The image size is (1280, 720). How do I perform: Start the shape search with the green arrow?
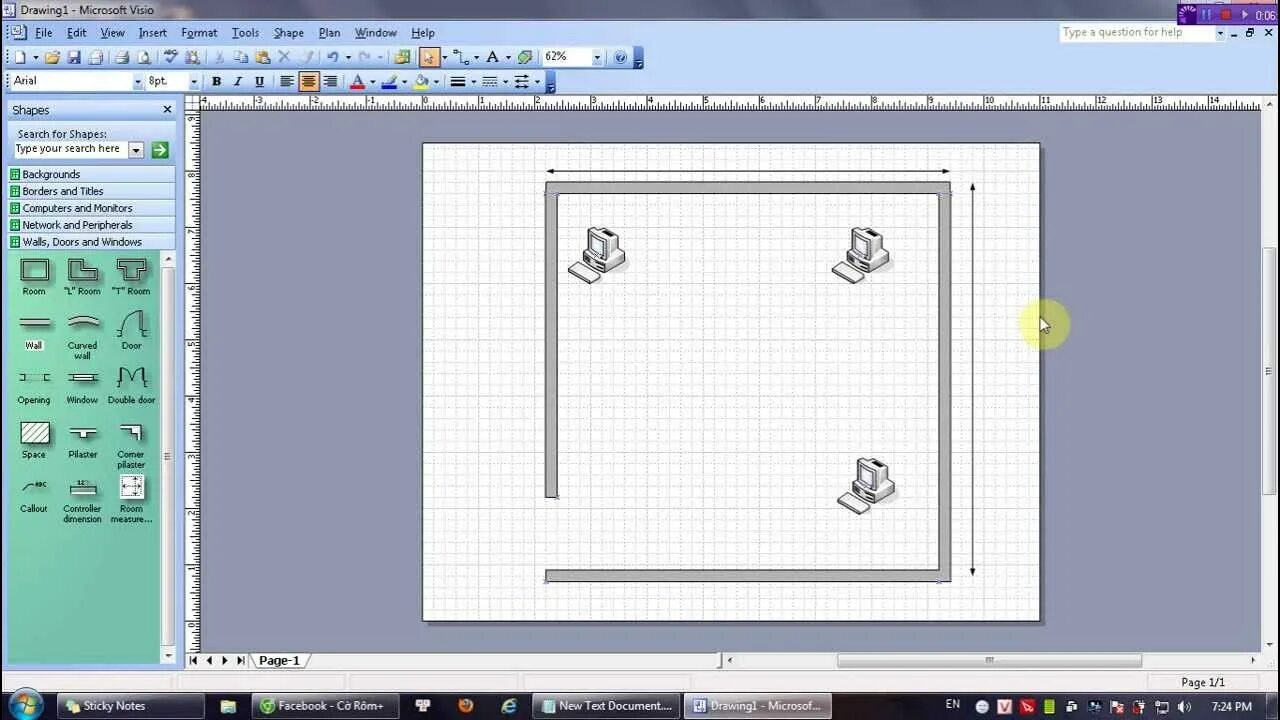tap(159, 149)
